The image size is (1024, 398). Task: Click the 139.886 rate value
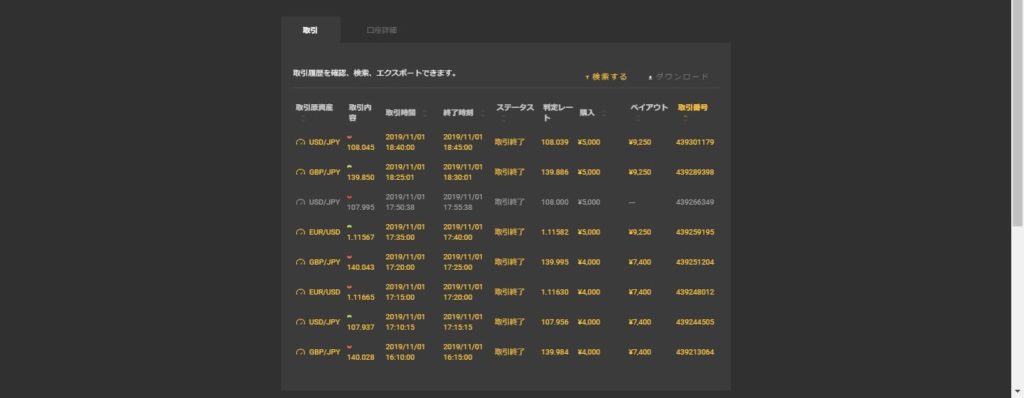[554, 173]
